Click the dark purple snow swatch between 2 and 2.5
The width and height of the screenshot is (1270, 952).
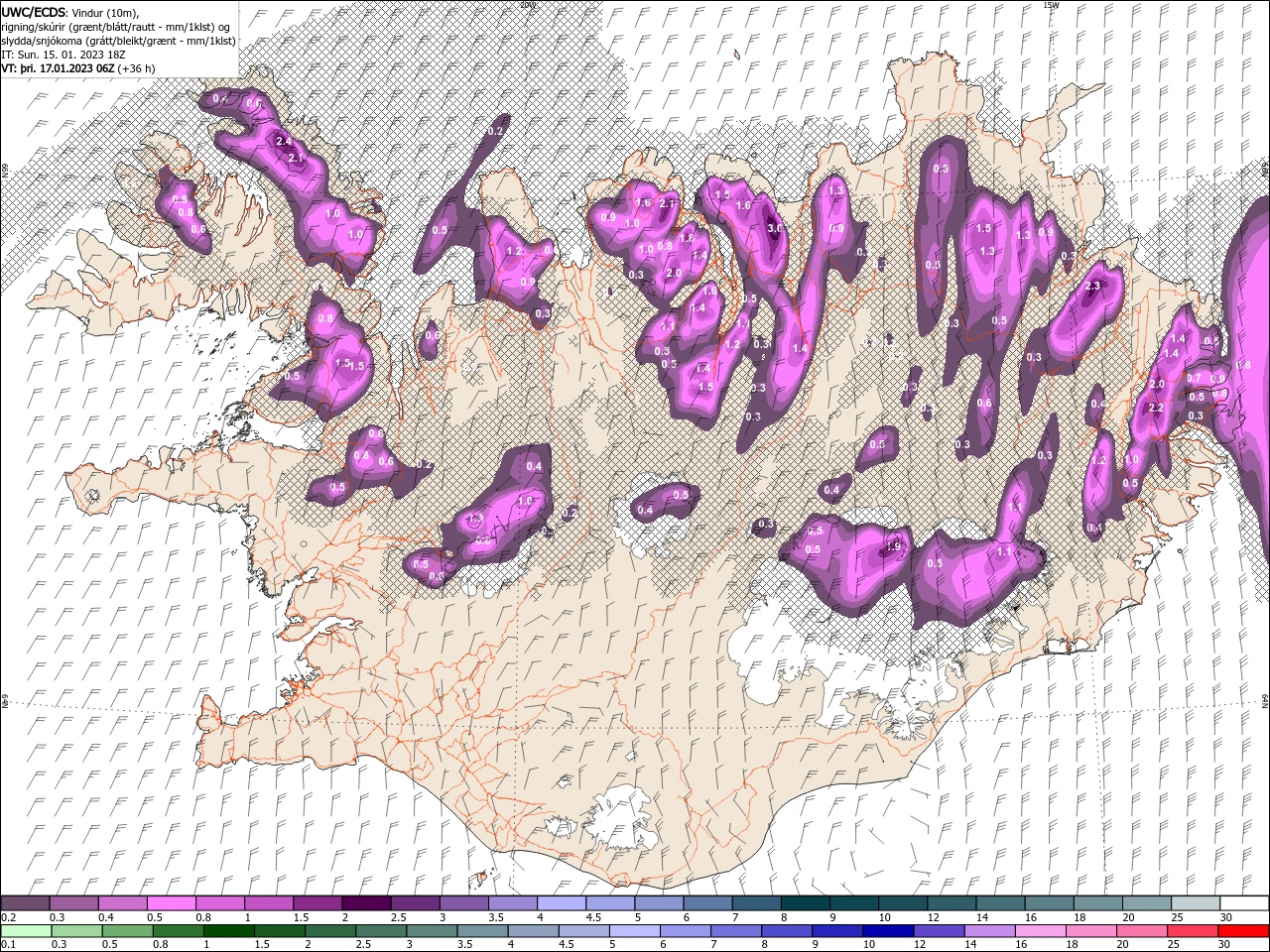[x=366, y=903]
